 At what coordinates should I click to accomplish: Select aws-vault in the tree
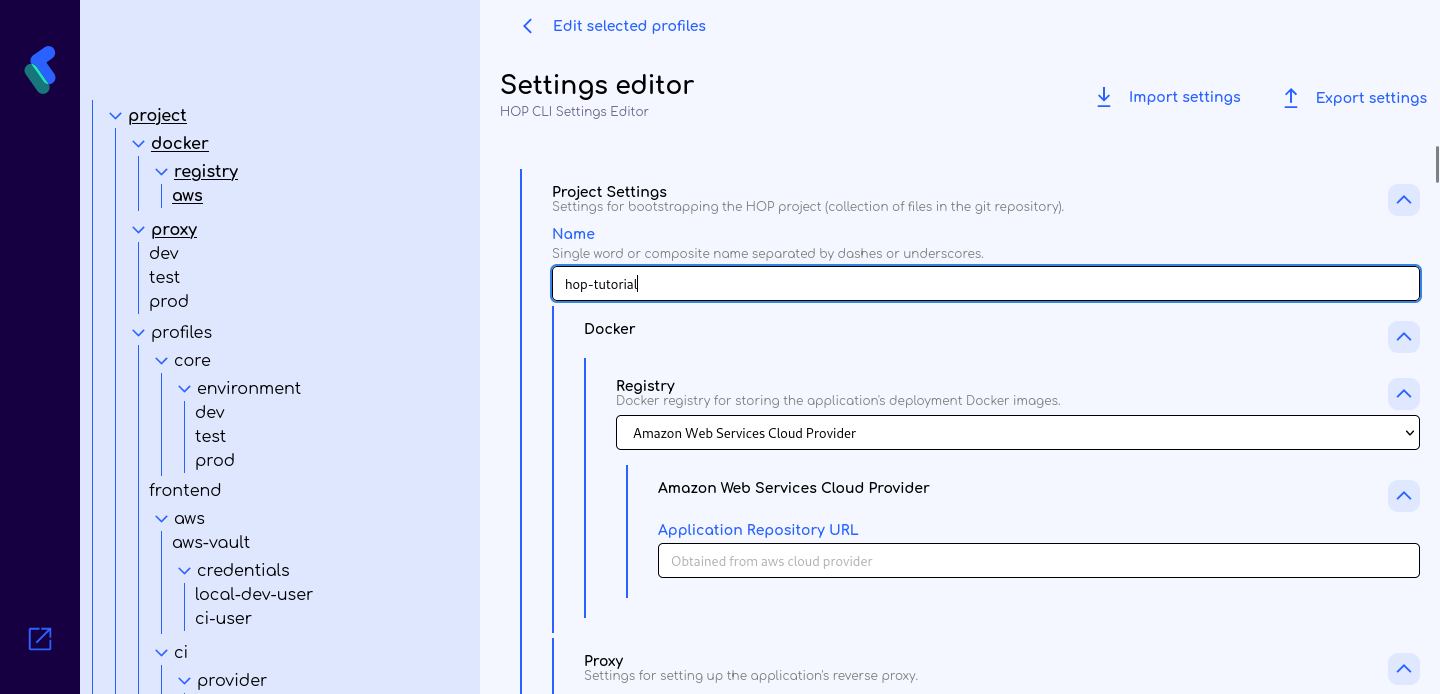click(x=211, y=543)
